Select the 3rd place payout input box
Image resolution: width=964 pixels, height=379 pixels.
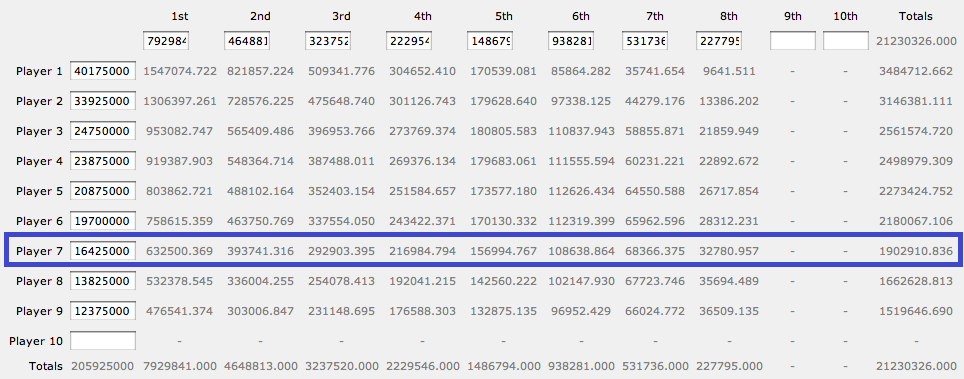pyautogui.click(x=328, y=41)
